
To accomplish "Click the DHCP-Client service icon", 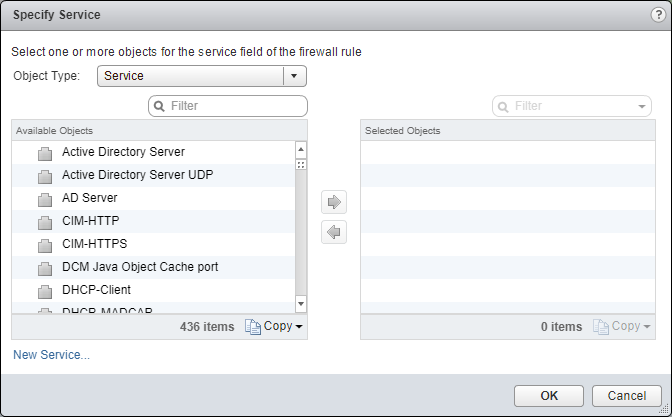I will [44, 291].
